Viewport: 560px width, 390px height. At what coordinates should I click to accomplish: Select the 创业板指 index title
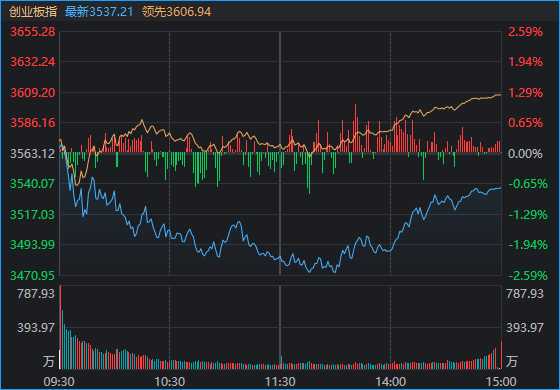coord(33,12)
